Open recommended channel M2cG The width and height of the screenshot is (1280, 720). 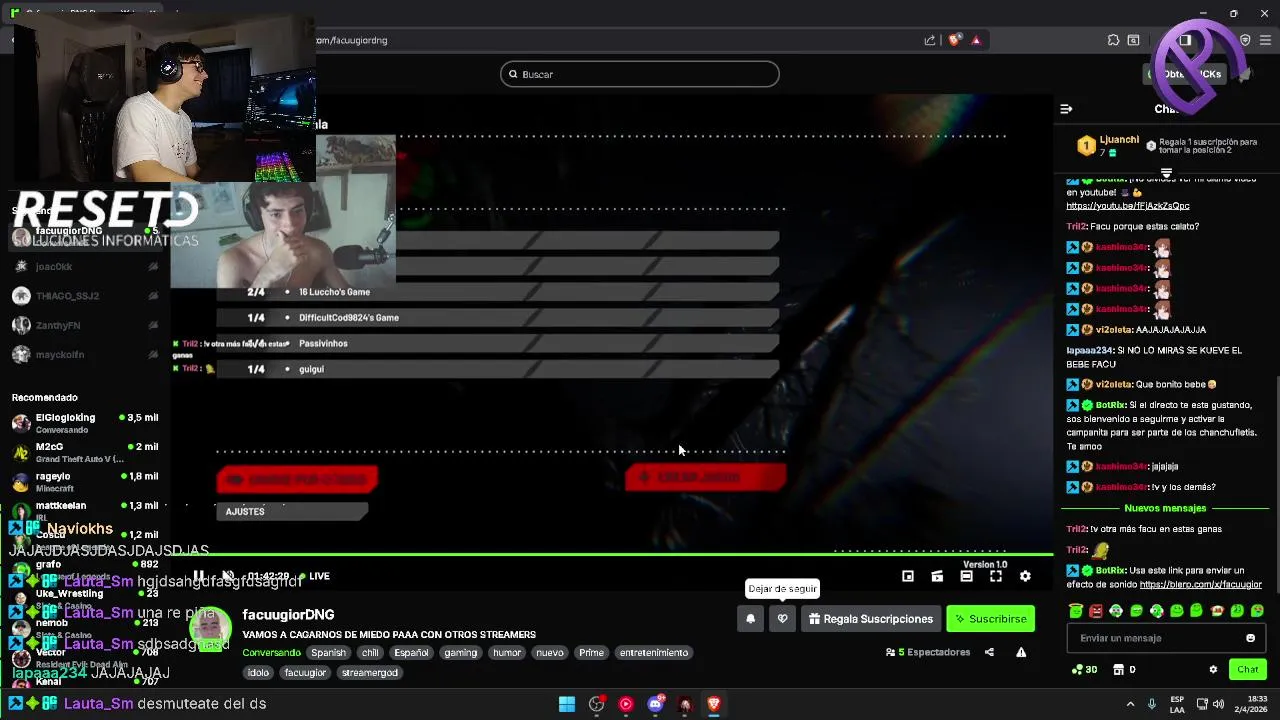pos(85,452)
